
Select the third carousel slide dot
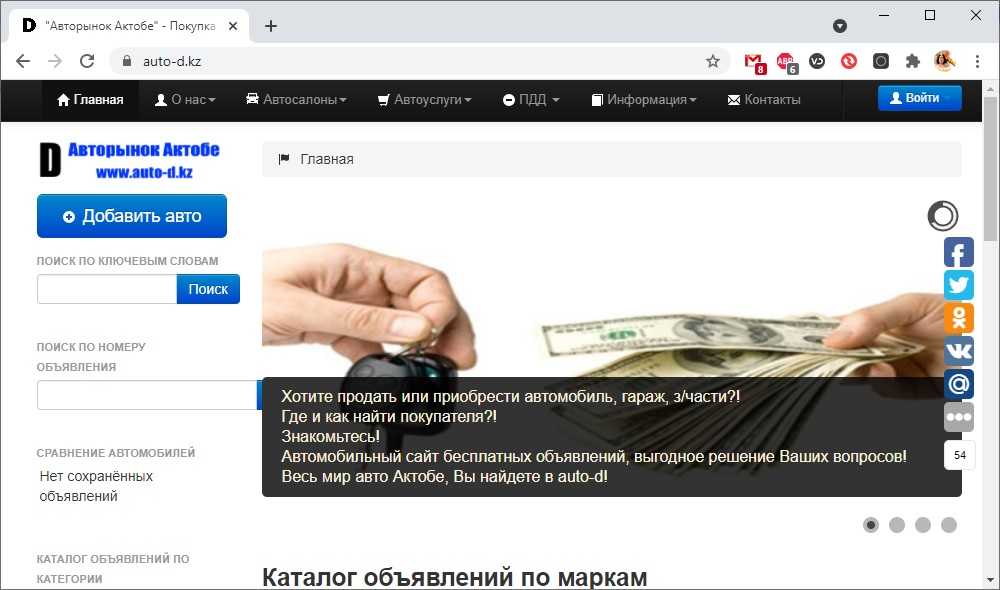[923, 525]
